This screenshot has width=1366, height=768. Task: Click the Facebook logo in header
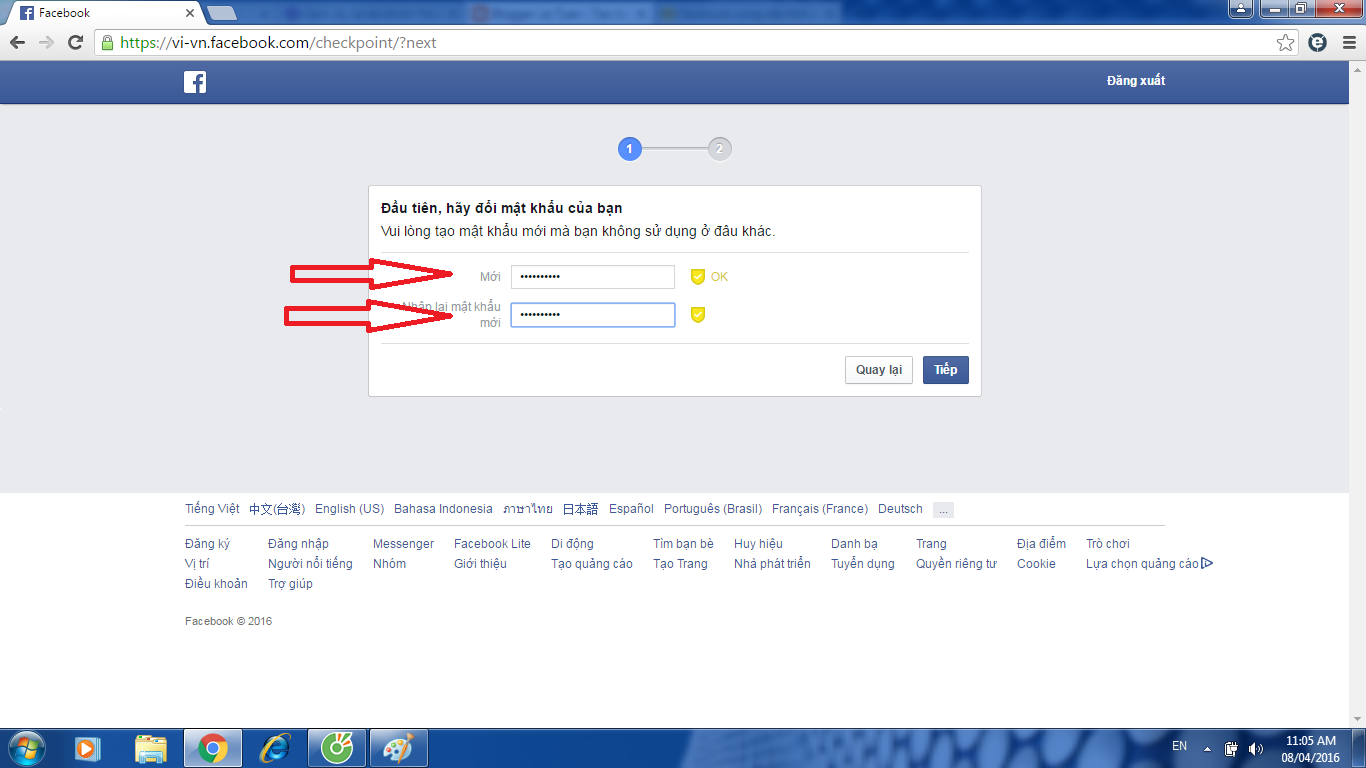coord(195,82)
